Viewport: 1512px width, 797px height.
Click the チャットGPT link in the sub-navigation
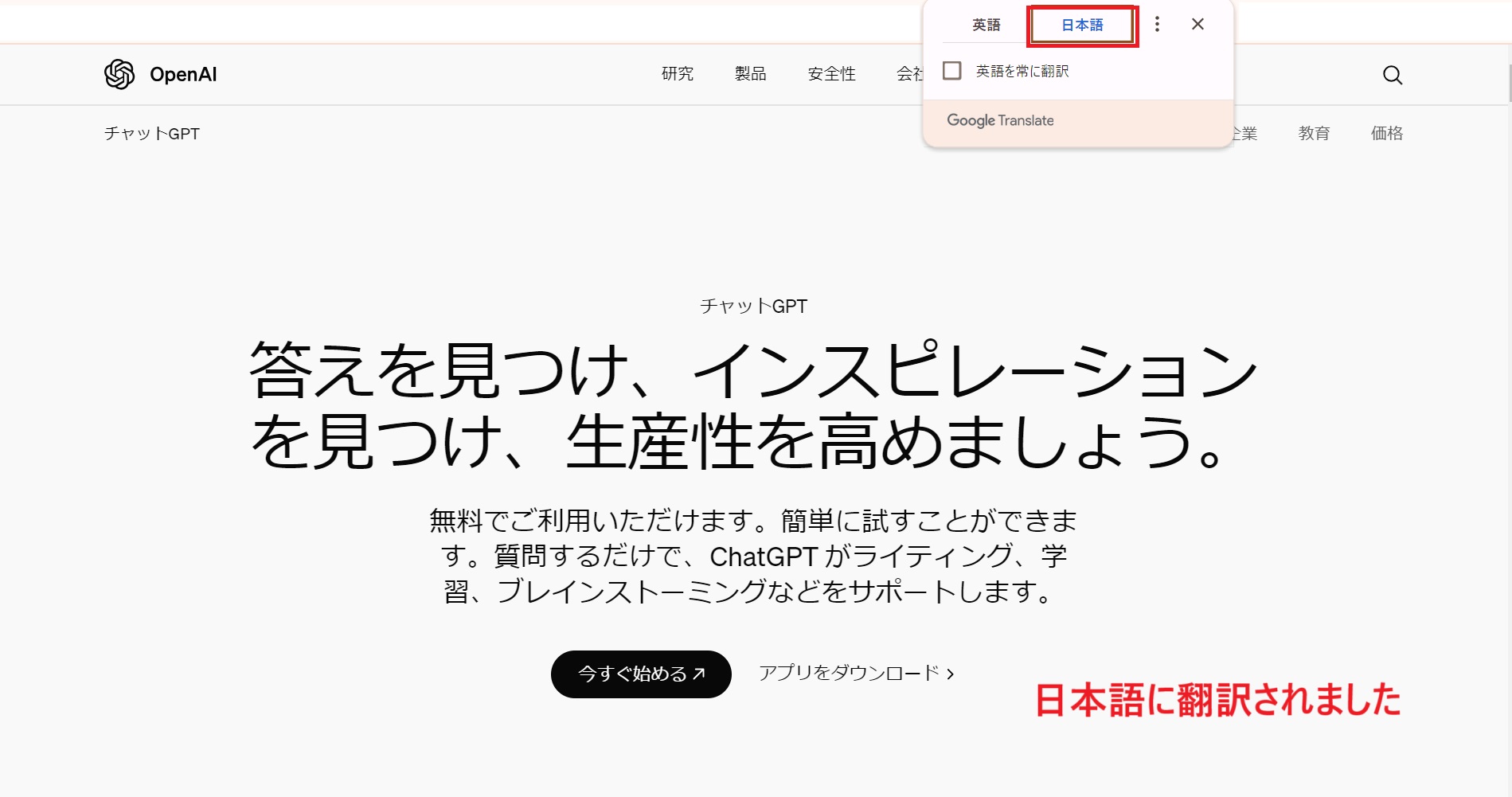[x=152, y=134]
